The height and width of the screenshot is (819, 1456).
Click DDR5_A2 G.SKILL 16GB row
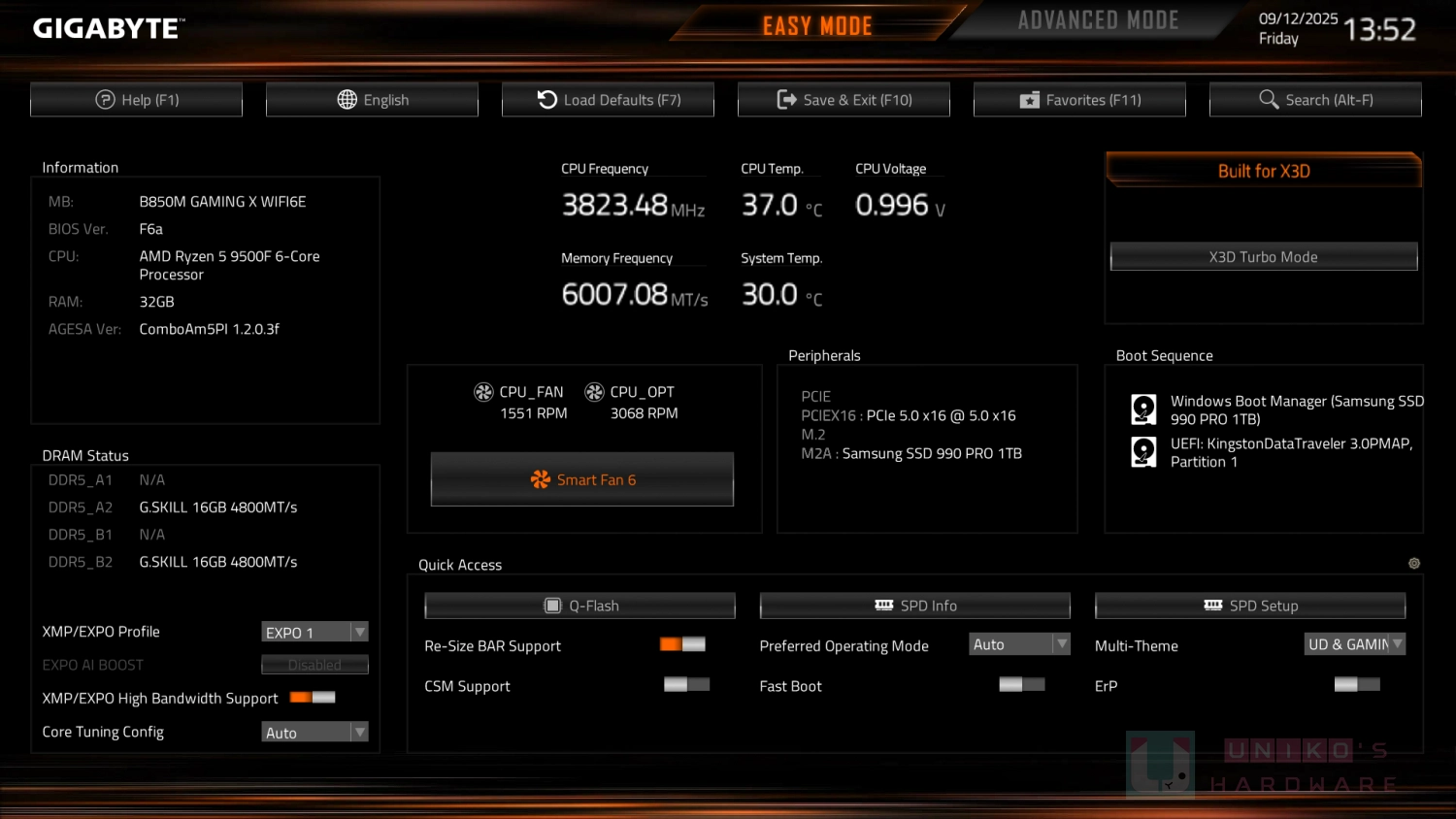click(173, 508)
